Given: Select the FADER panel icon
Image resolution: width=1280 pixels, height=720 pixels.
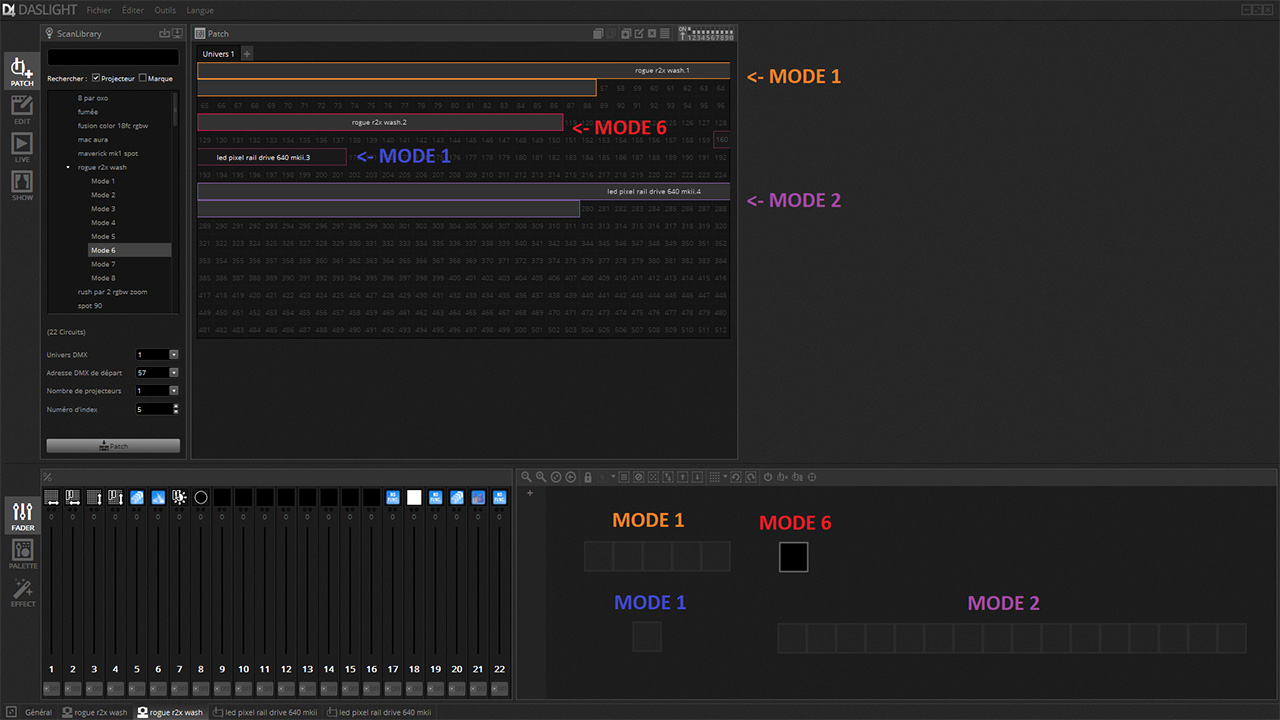Looking at the screenshot, I should coord(23,515).
